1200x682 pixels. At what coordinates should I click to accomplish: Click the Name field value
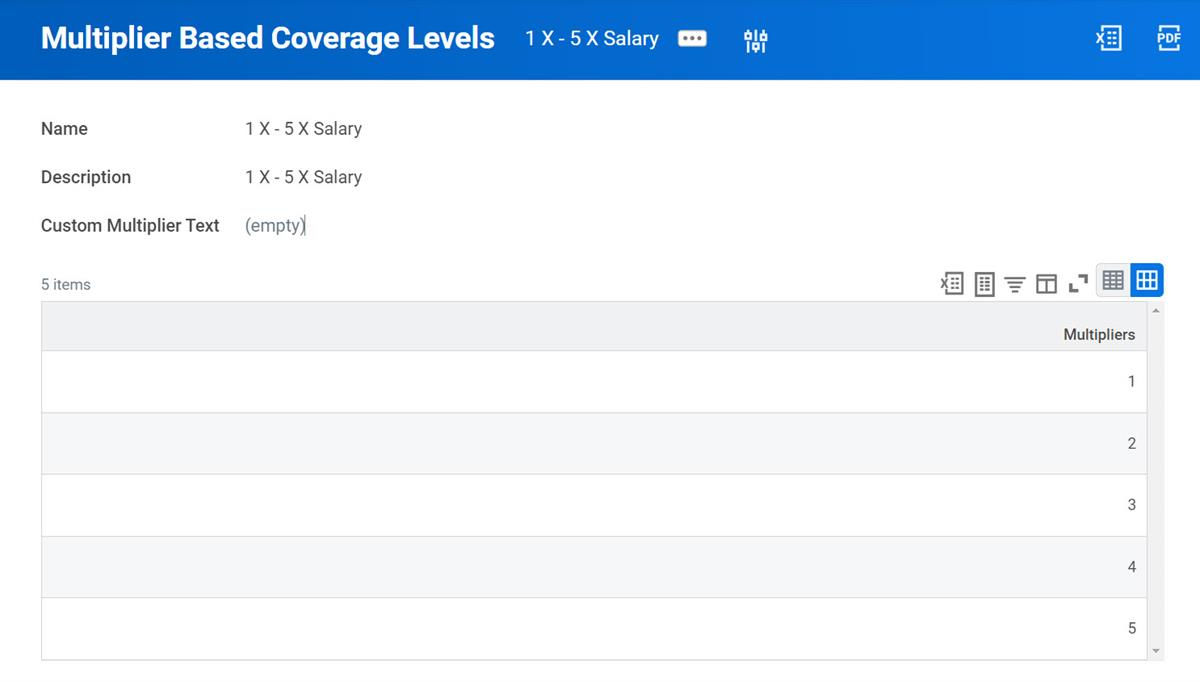pyautogui.click(x=303, y=129)
